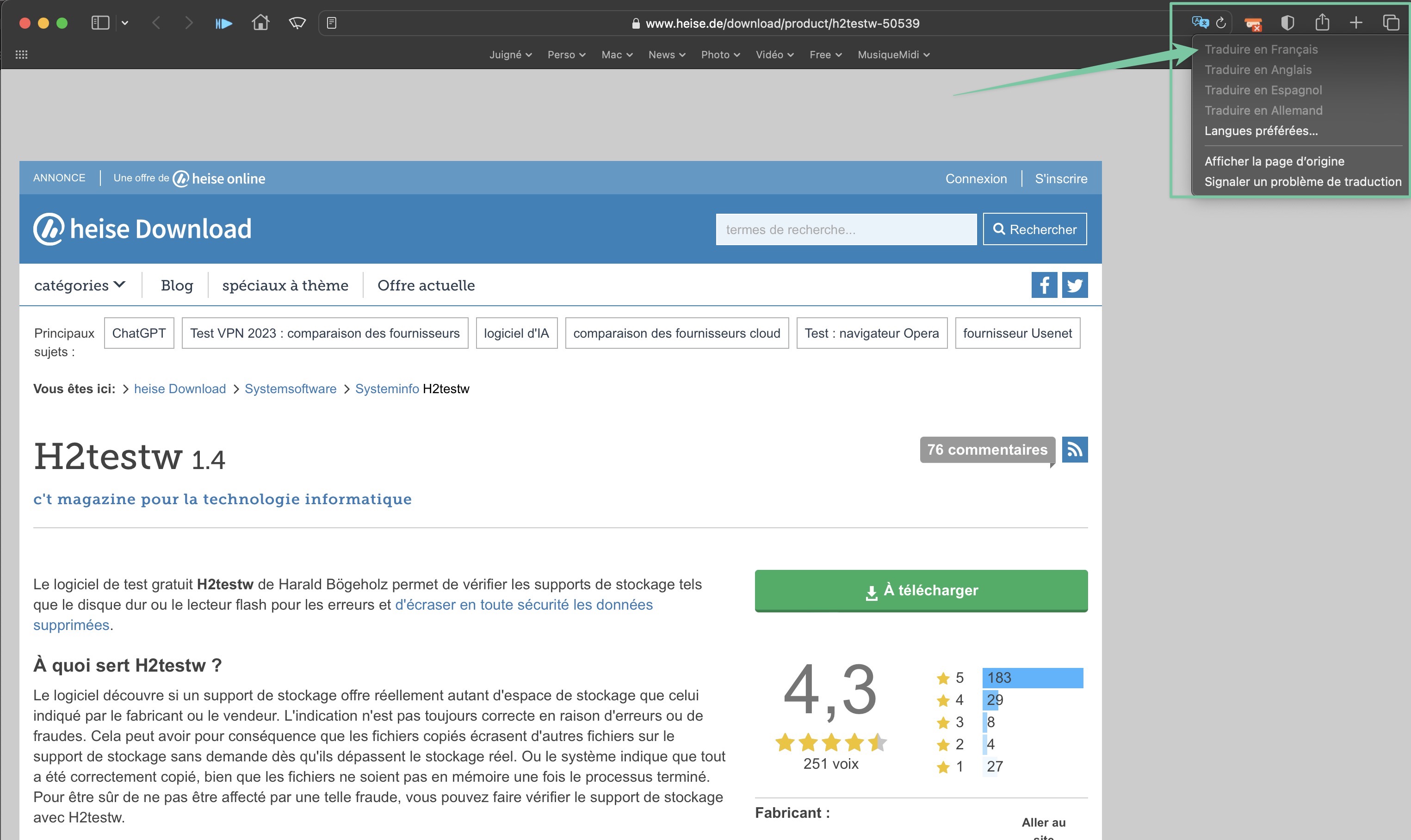This screenshot has height=840, width=1411.
Task: Choose Langues préférées… menu entry
Action: [x=1261, y=131]
